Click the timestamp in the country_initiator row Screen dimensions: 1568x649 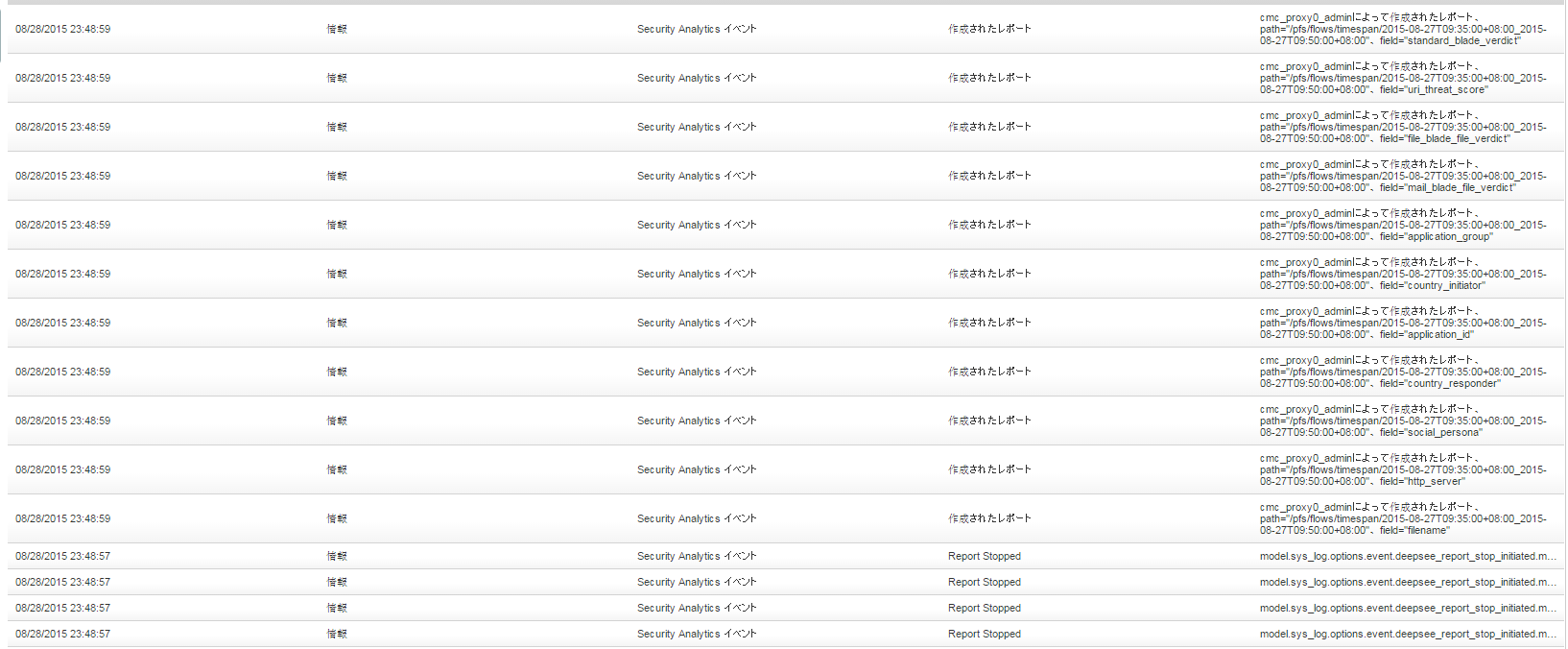click(x=62, y=274)
